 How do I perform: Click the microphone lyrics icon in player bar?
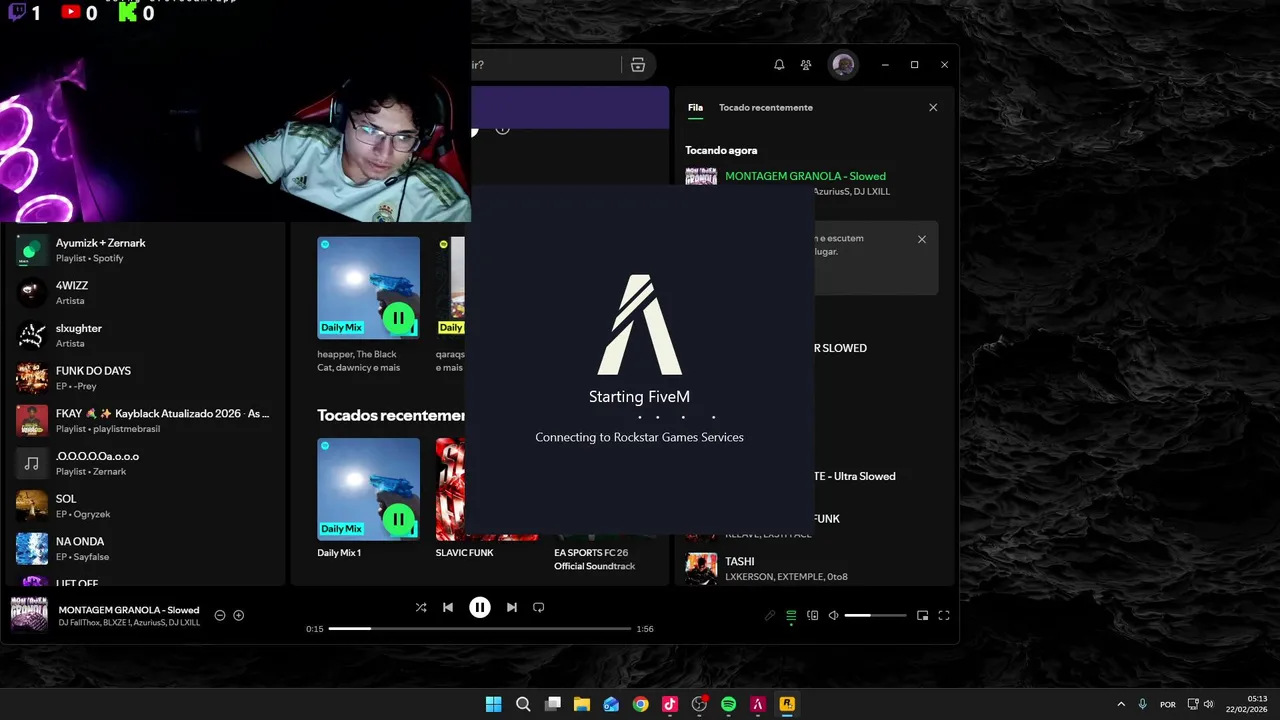tap(770, 615)
